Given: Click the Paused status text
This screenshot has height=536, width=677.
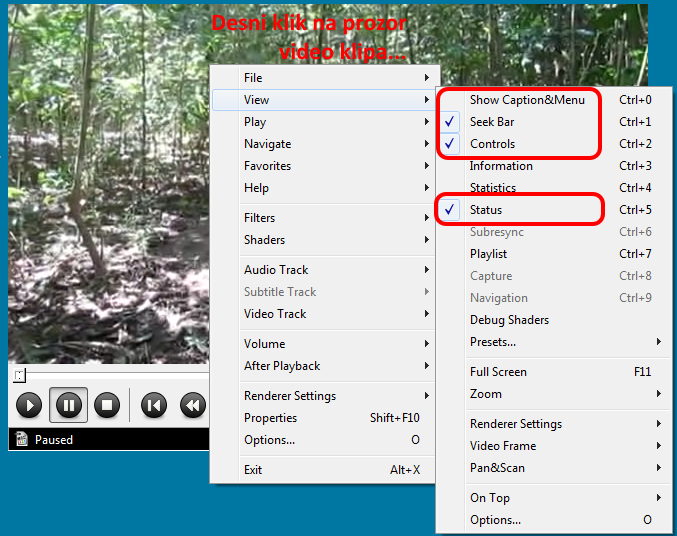Looking at the screenshot, I should [54, 440].
